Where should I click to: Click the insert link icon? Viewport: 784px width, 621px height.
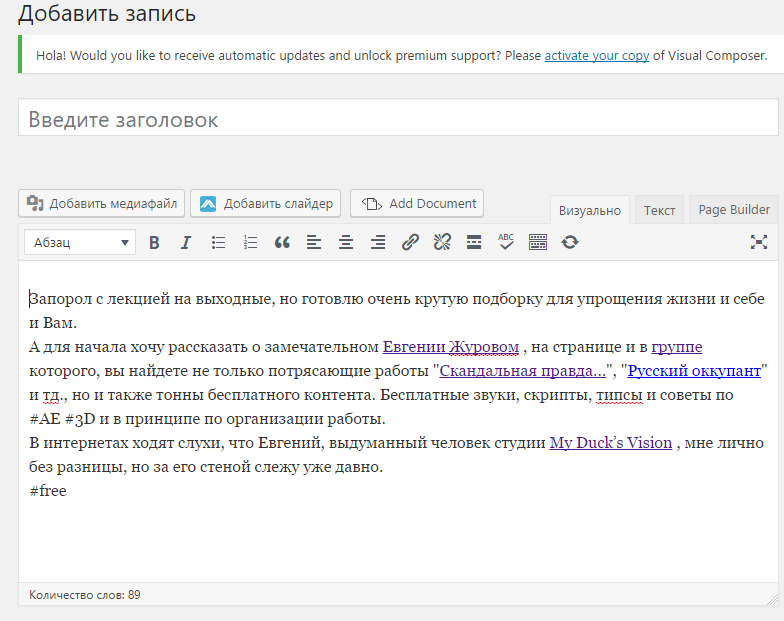[x=410, y=242]
